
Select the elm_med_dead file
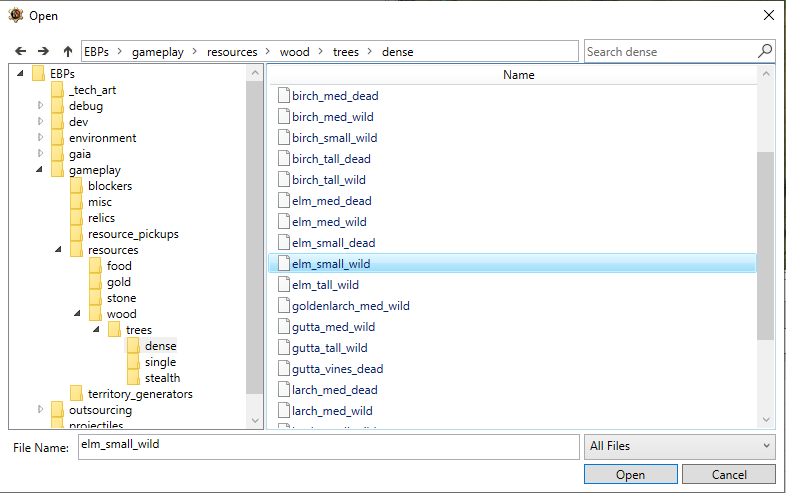coord(332,201)
